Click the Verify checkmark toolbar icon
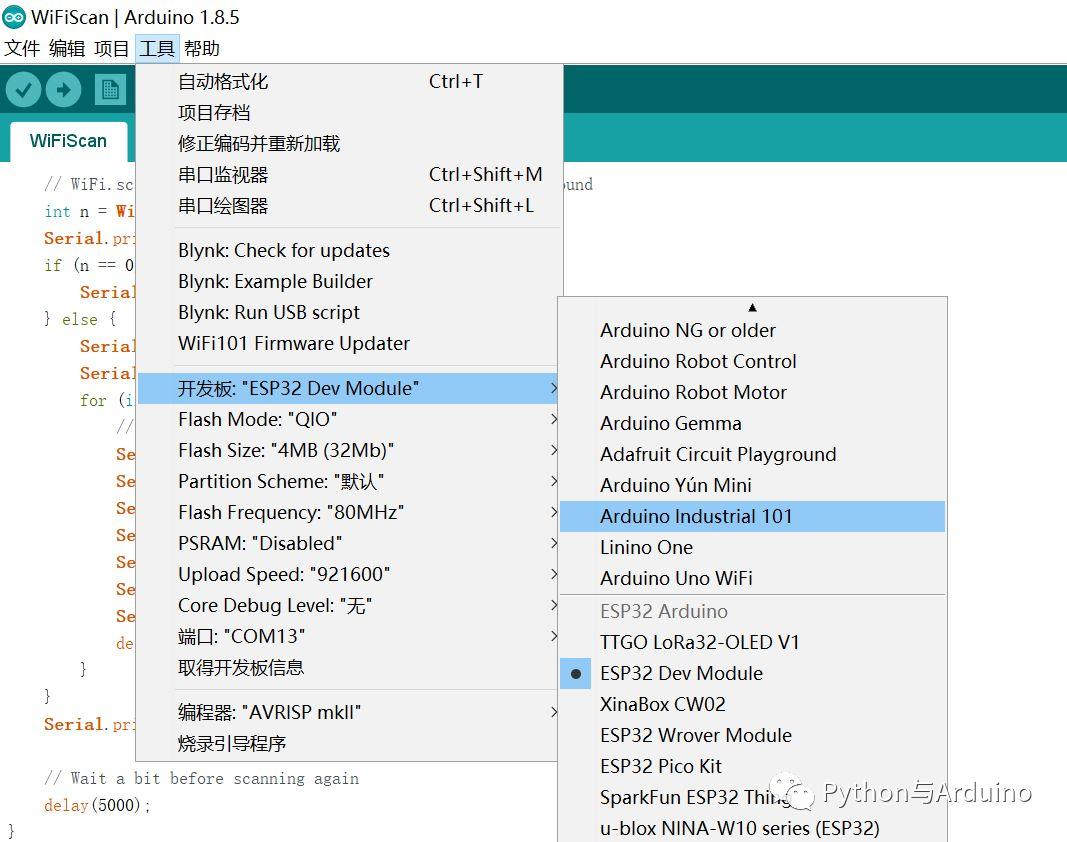 [x=24, y=90]
